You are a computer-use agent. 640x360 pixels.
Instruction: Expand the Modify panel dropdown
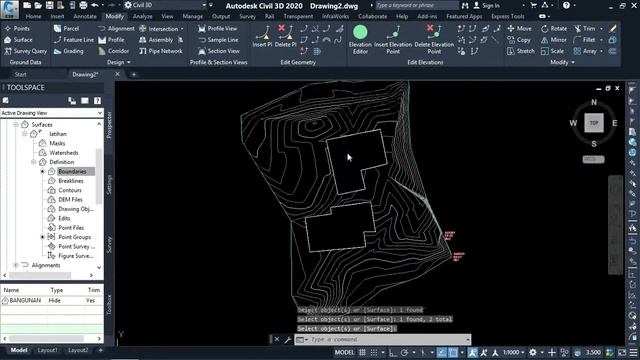[562, 62]
